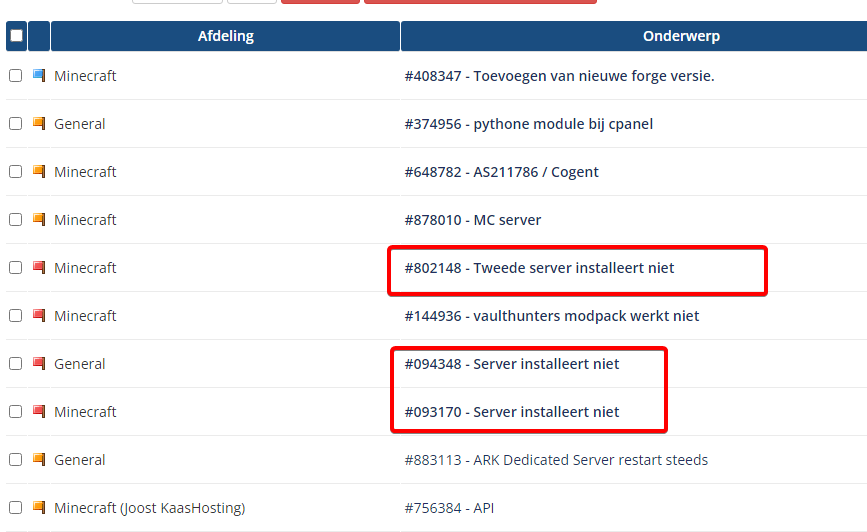Viewport: 867px width, 532px height.
Task: Click the red flag for the vaulthunters modpack ticket
Action: point(39,316)
